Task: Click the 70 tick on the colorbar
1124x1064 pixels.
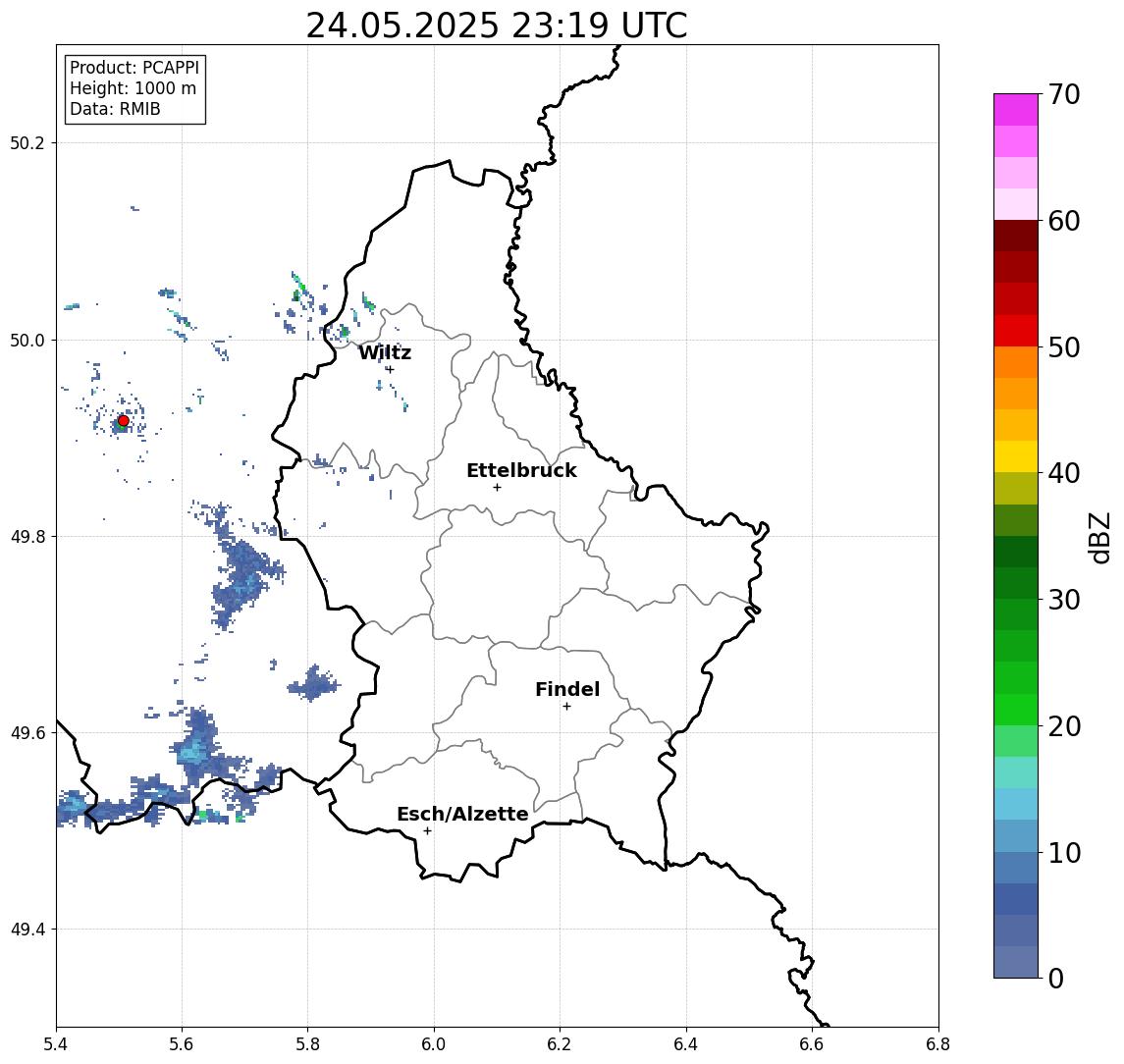Action: pos(1064,94)
